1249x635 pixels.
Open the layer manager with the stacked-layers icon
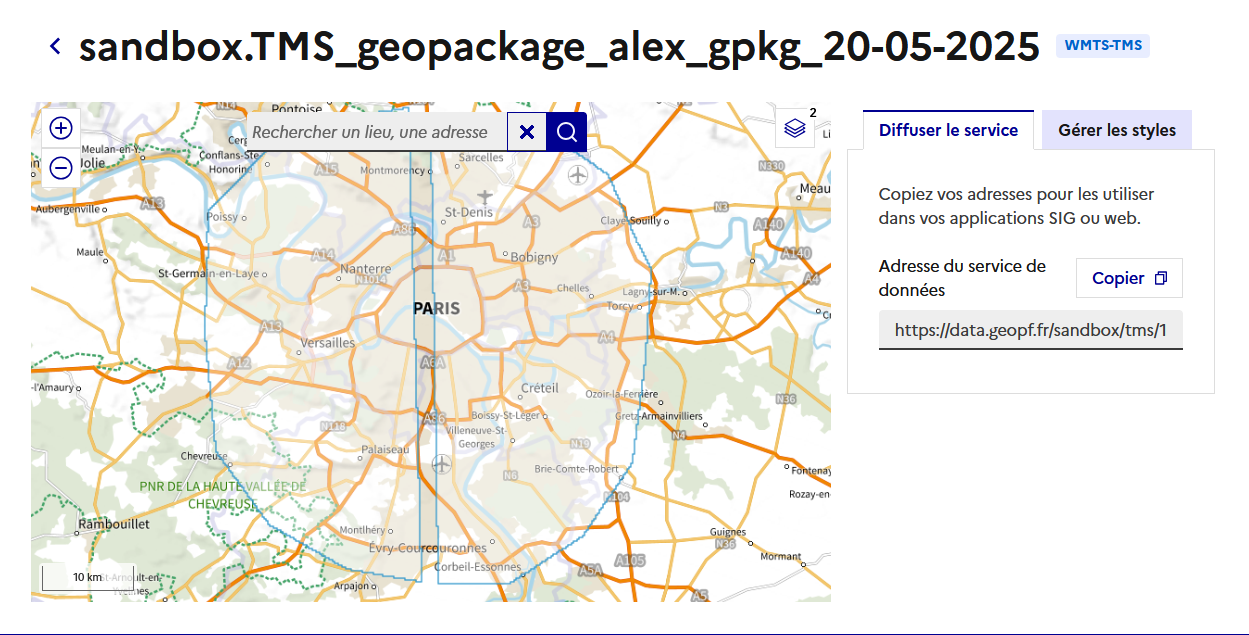(x=793, y=128)
